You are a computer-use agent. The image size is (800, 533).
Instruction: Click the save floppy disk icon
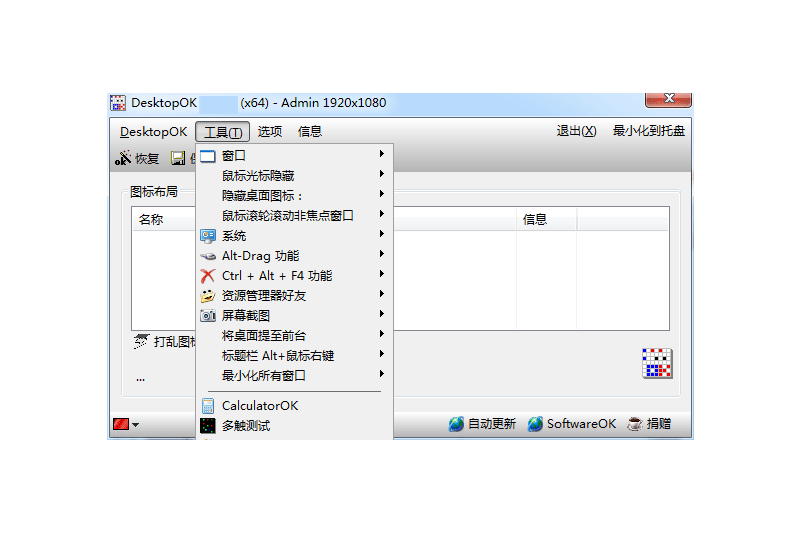[x=178, y=158]
